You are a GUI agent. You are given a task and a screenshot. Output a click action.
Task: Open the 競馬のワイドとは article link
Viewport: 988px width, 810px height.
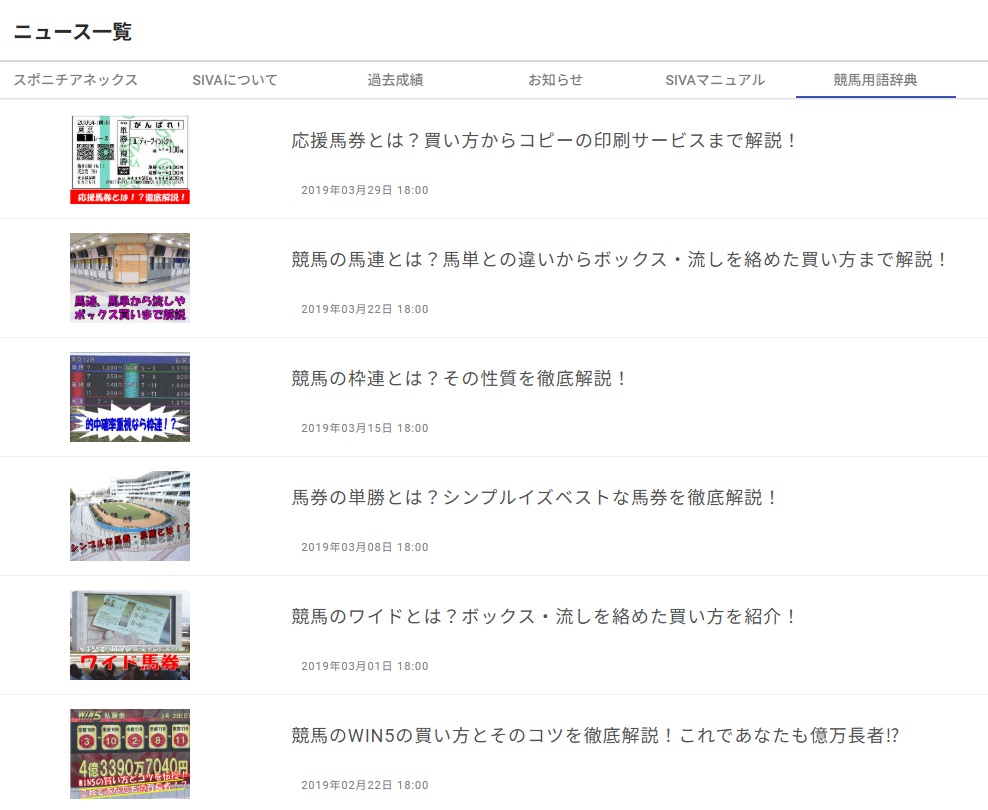click(x=545, y=617)
